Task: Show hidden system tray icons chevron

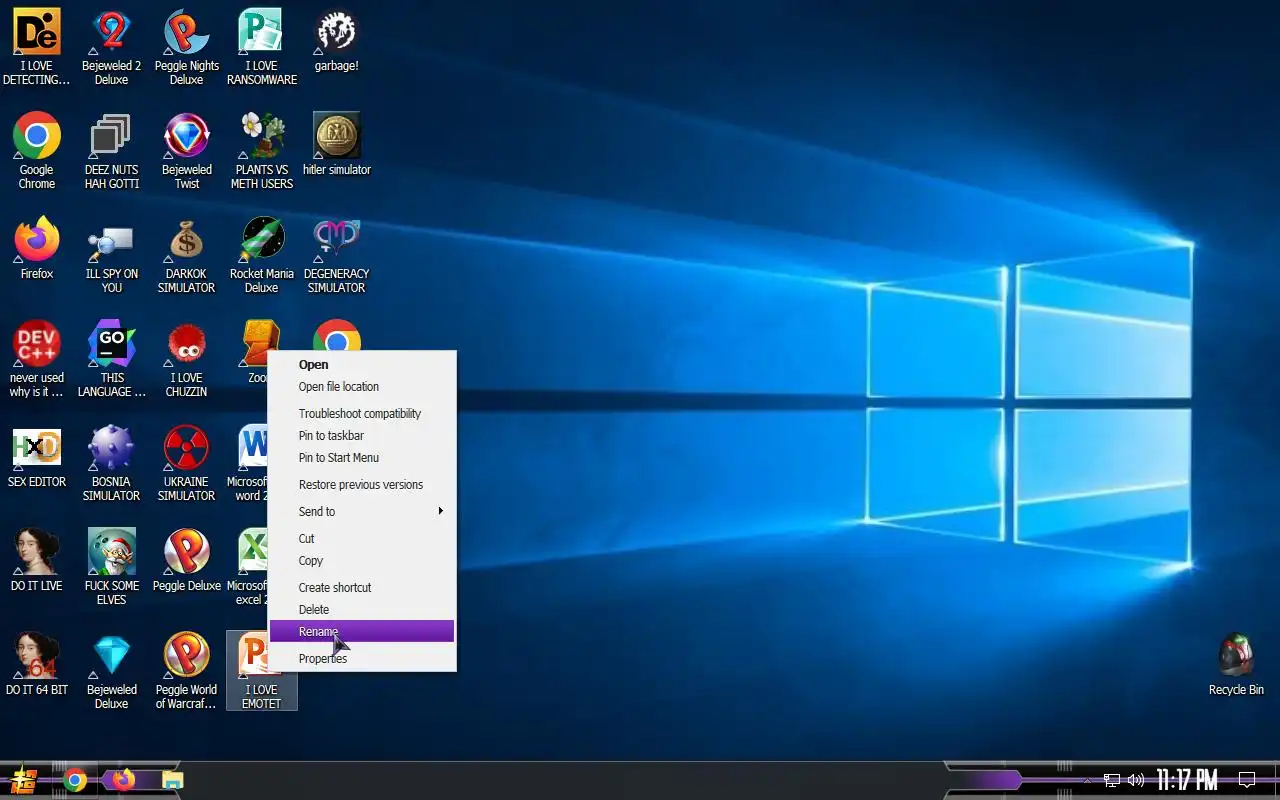Action: point(1087,780)
